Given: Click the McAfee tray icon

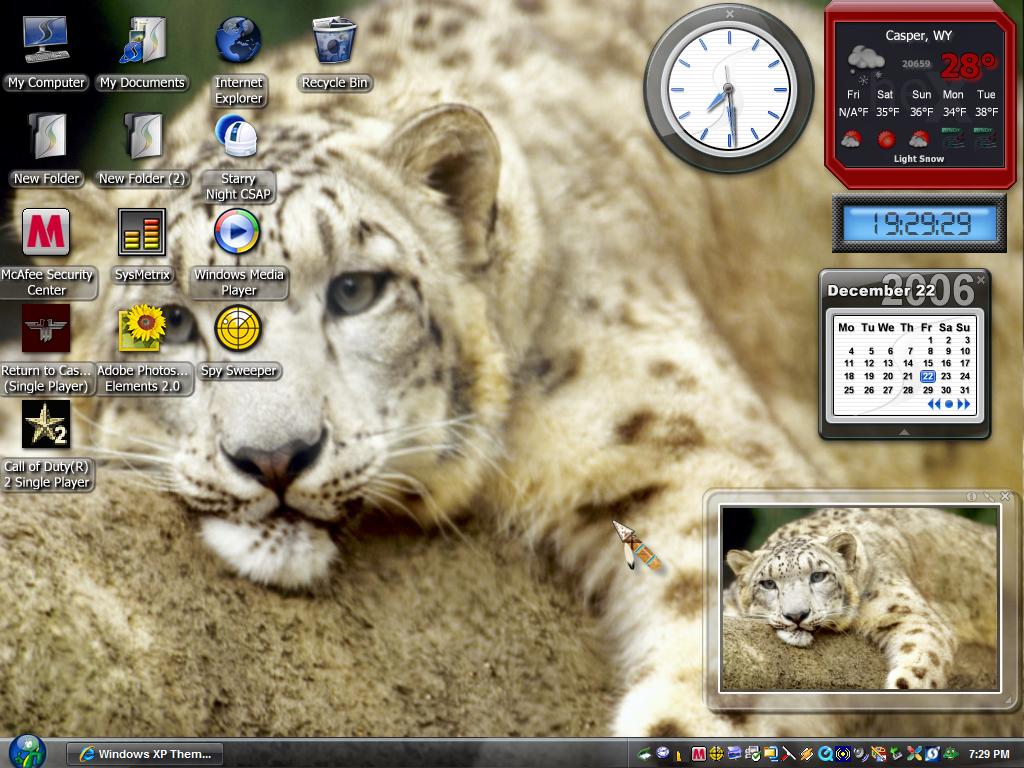Looking at the screenshot, I should pos(698,754).
